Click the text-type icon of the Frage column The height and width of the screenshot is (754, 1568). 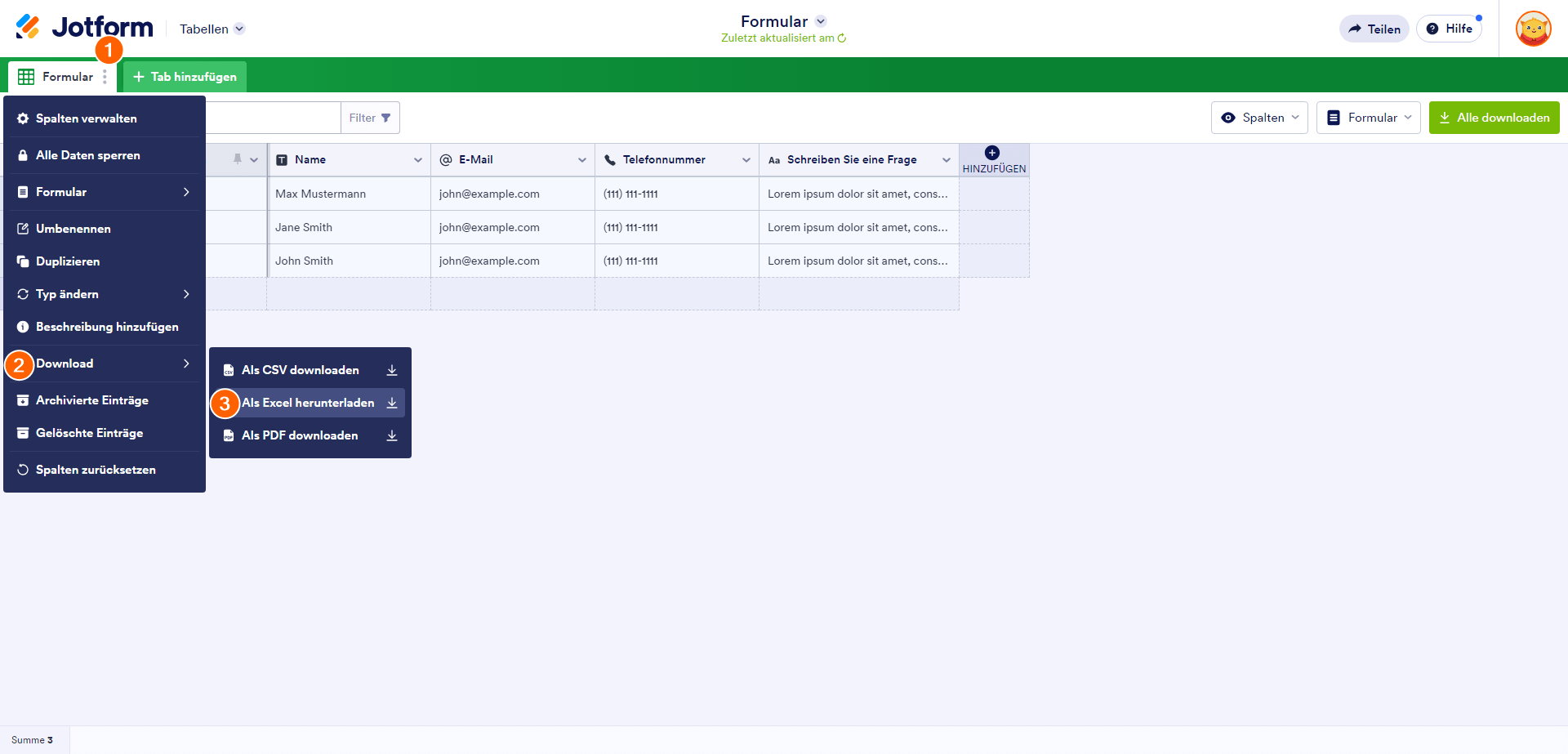click(774, 160)
